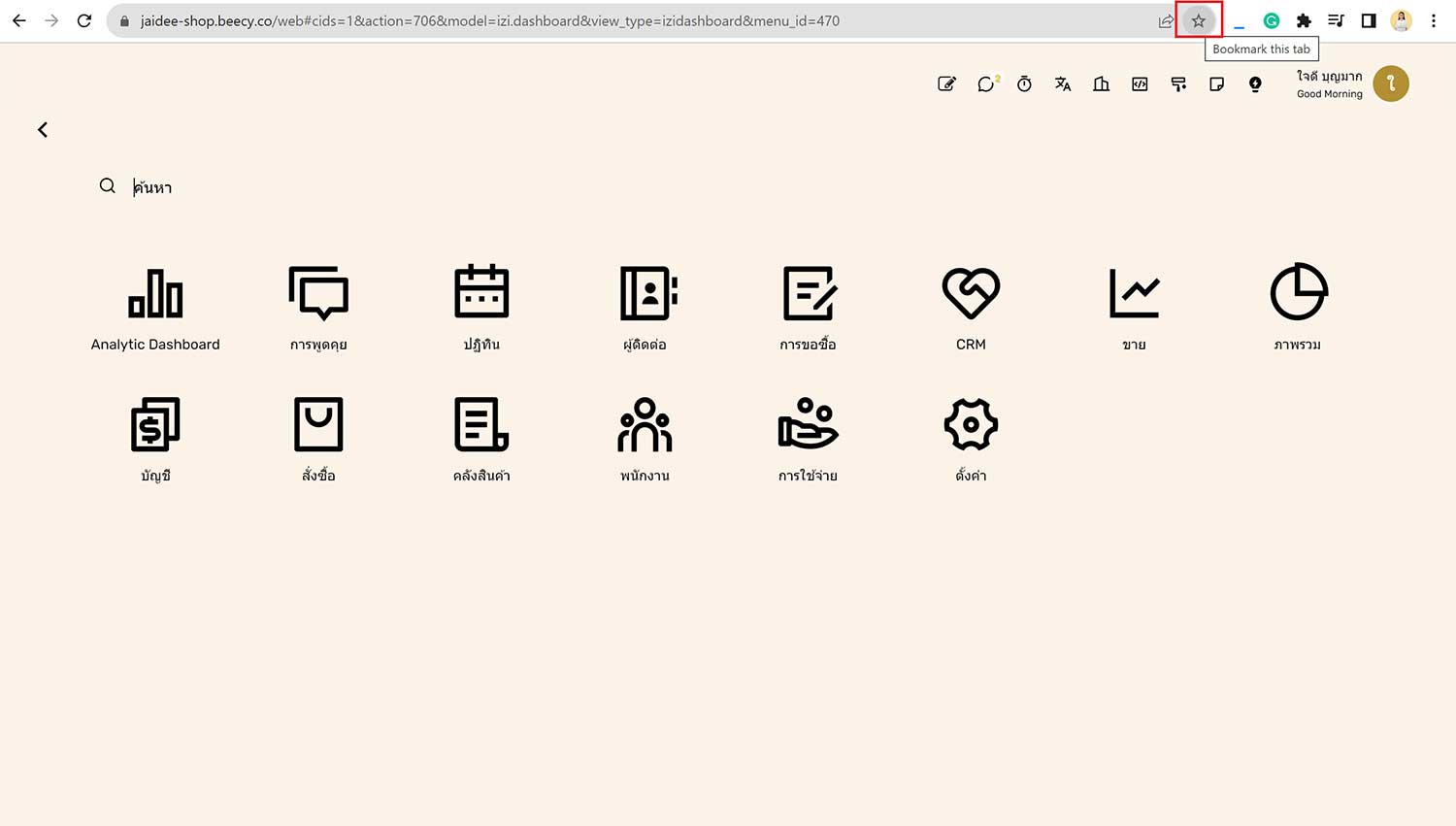This screenshot has width=1456, height=826.
Task: Click the lightbulb icon in top bar
Action: pos(1255,84)
